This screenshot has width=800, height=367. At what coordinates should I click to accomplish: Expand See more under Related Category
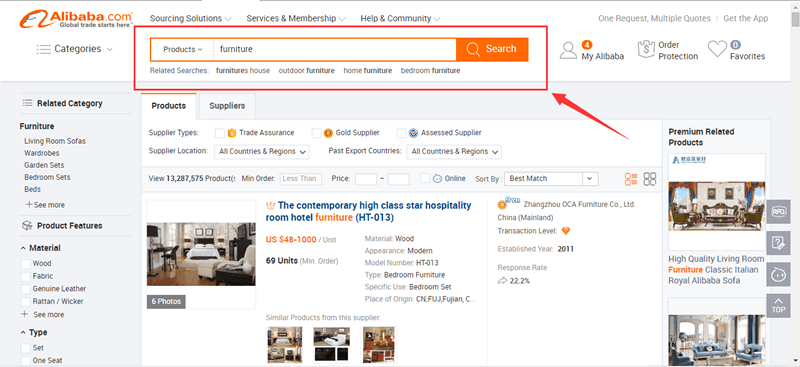(45, 205)
